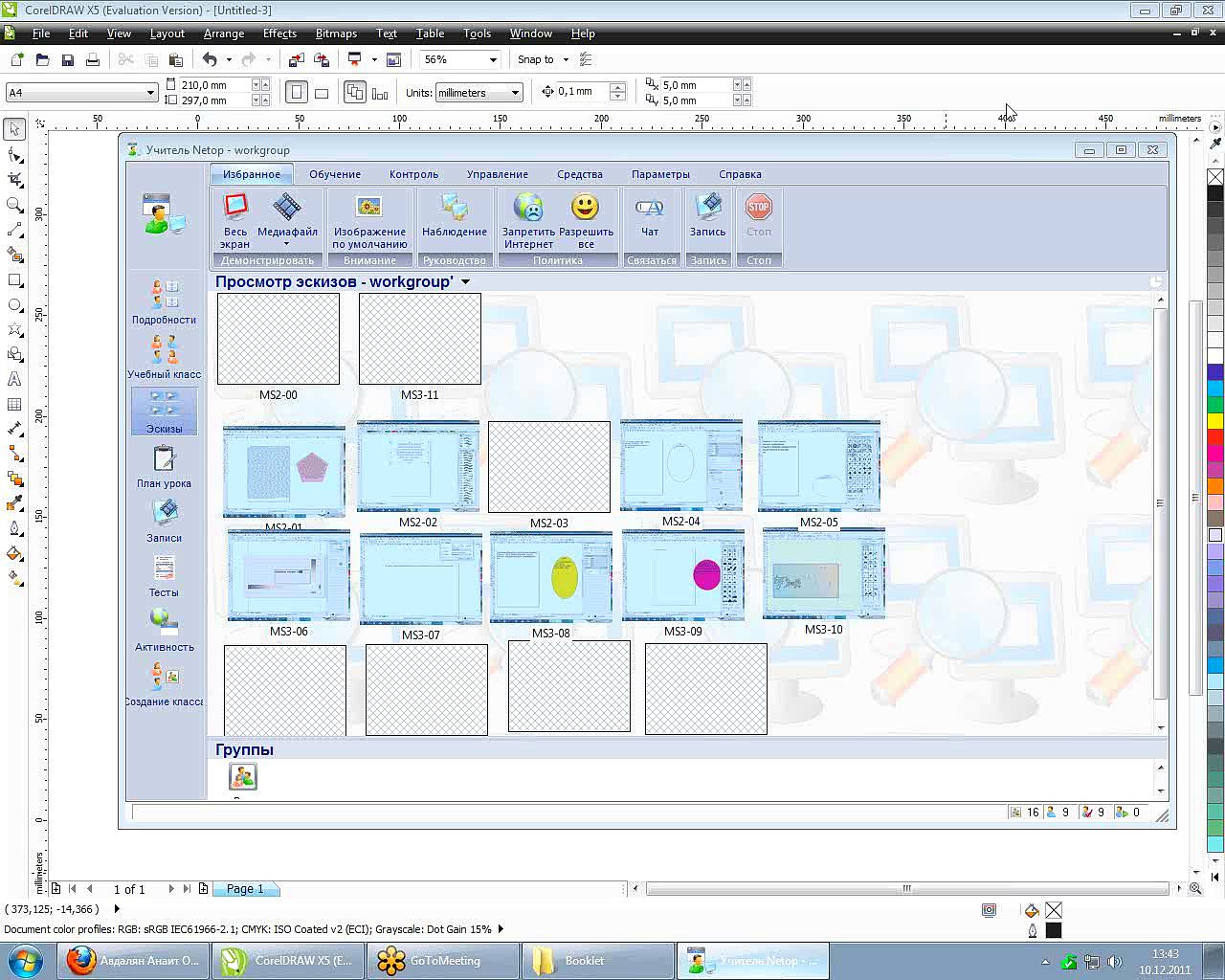Pick the Ellipse tool
This screenshot has height=980, width=1225.
(x=15, y=305)
